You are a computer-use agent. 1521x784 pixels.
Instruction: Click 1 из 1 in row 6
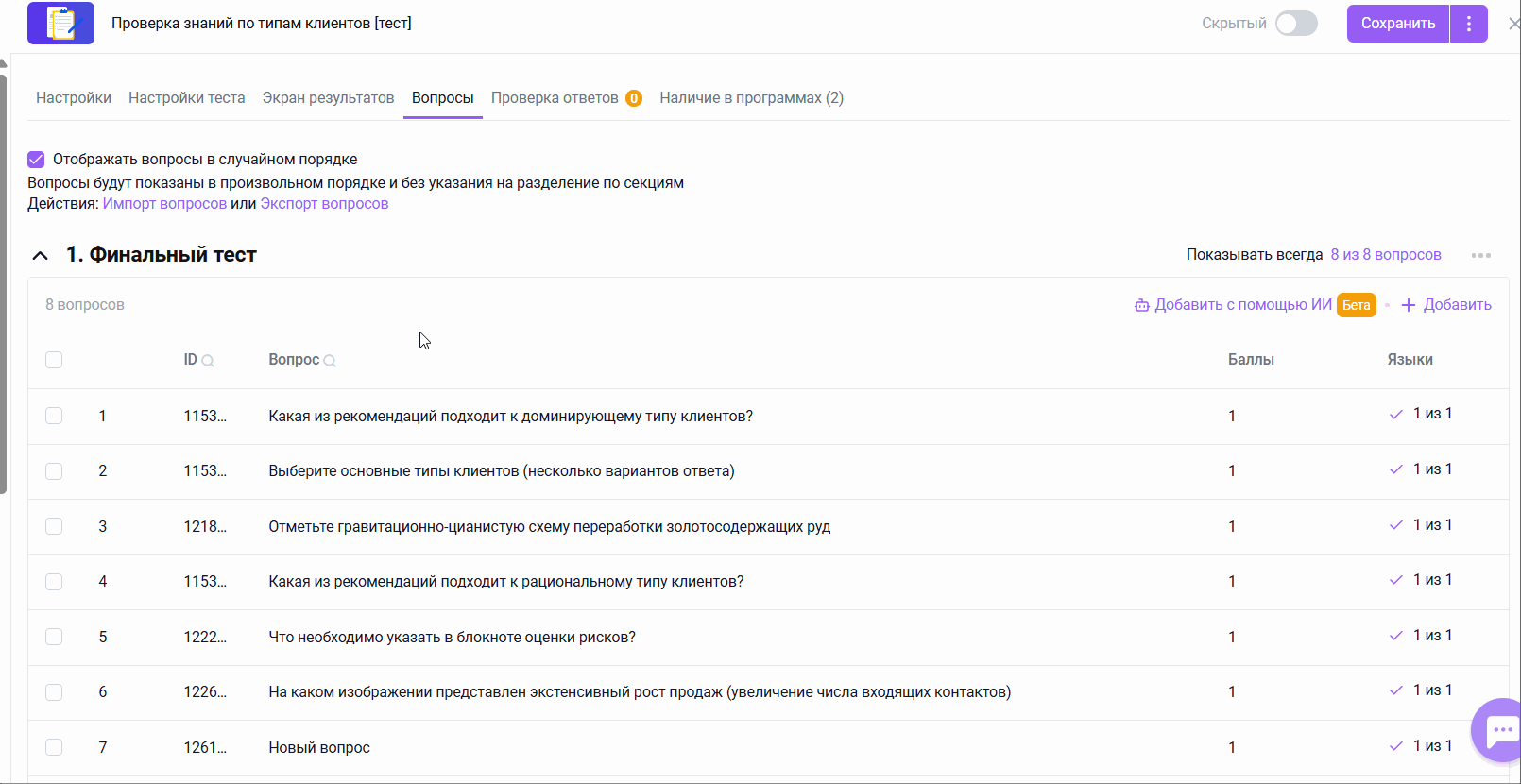tap(1432, 690)
